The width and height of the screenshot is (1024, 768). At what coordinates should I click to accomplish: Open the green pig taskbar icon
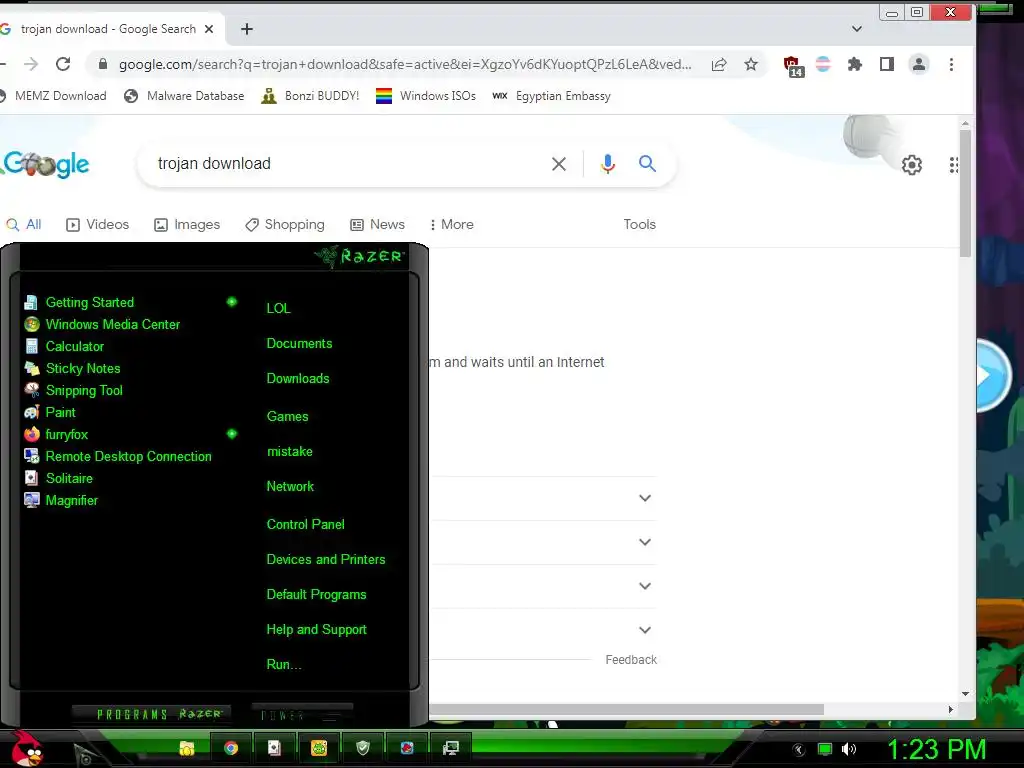click(x=319, y=748)
